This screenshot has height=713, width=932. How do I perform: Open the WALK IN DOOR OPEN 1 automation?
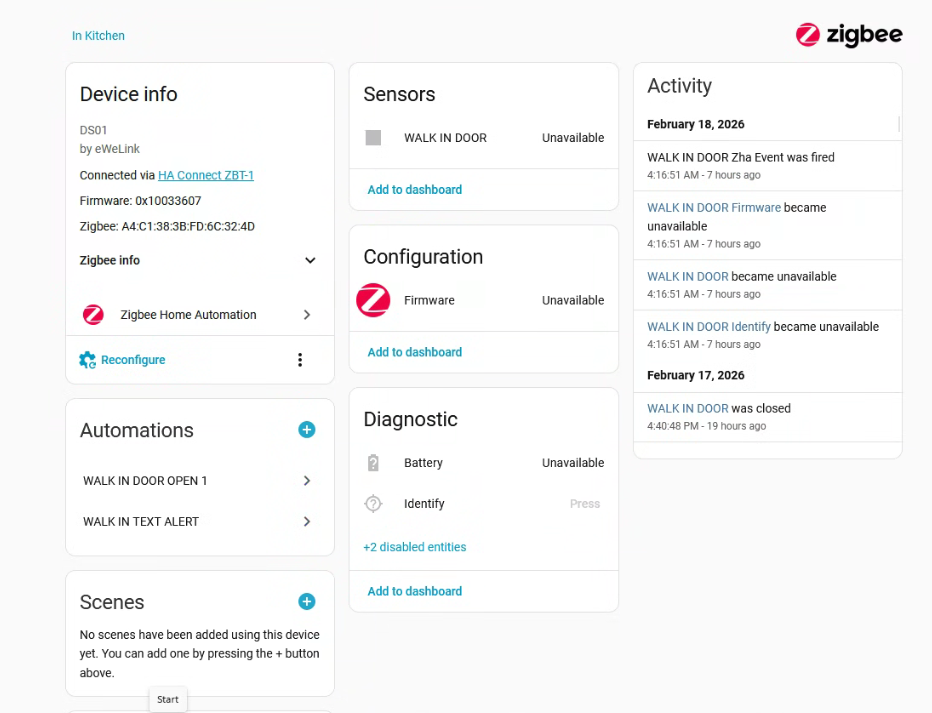(198, 481)
